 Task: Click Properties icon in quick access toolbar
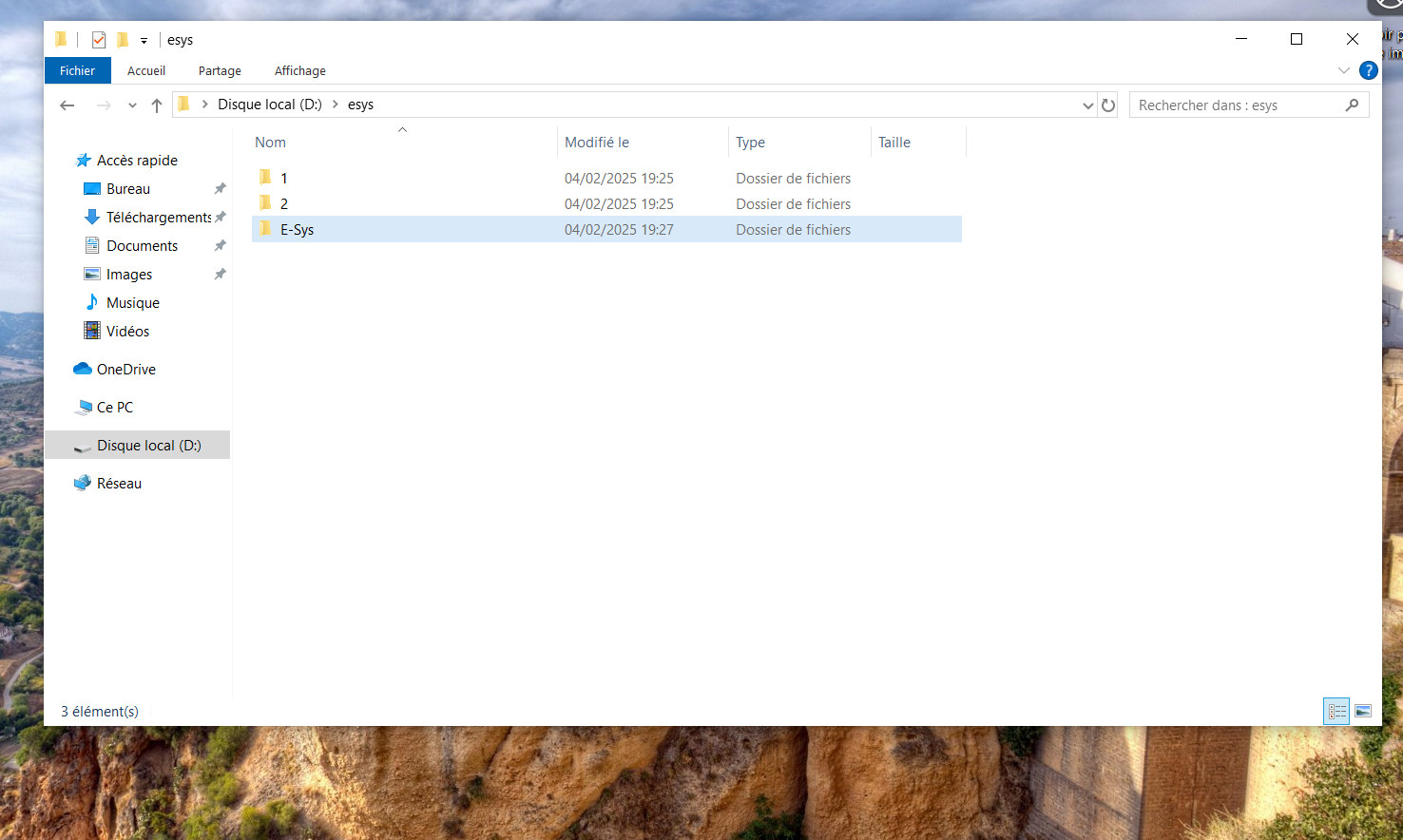coord(99,40)
